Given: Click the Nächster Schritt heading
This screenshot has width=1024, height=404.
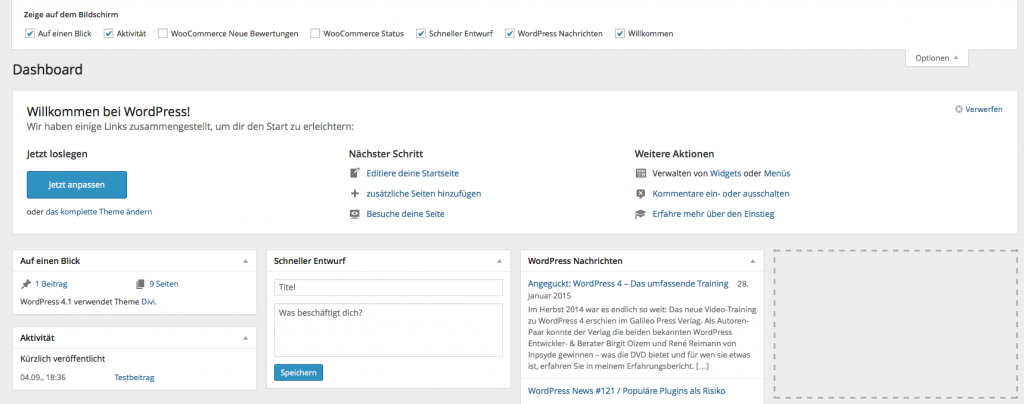Looking at the screenshot, I should [x=386, y=154].
